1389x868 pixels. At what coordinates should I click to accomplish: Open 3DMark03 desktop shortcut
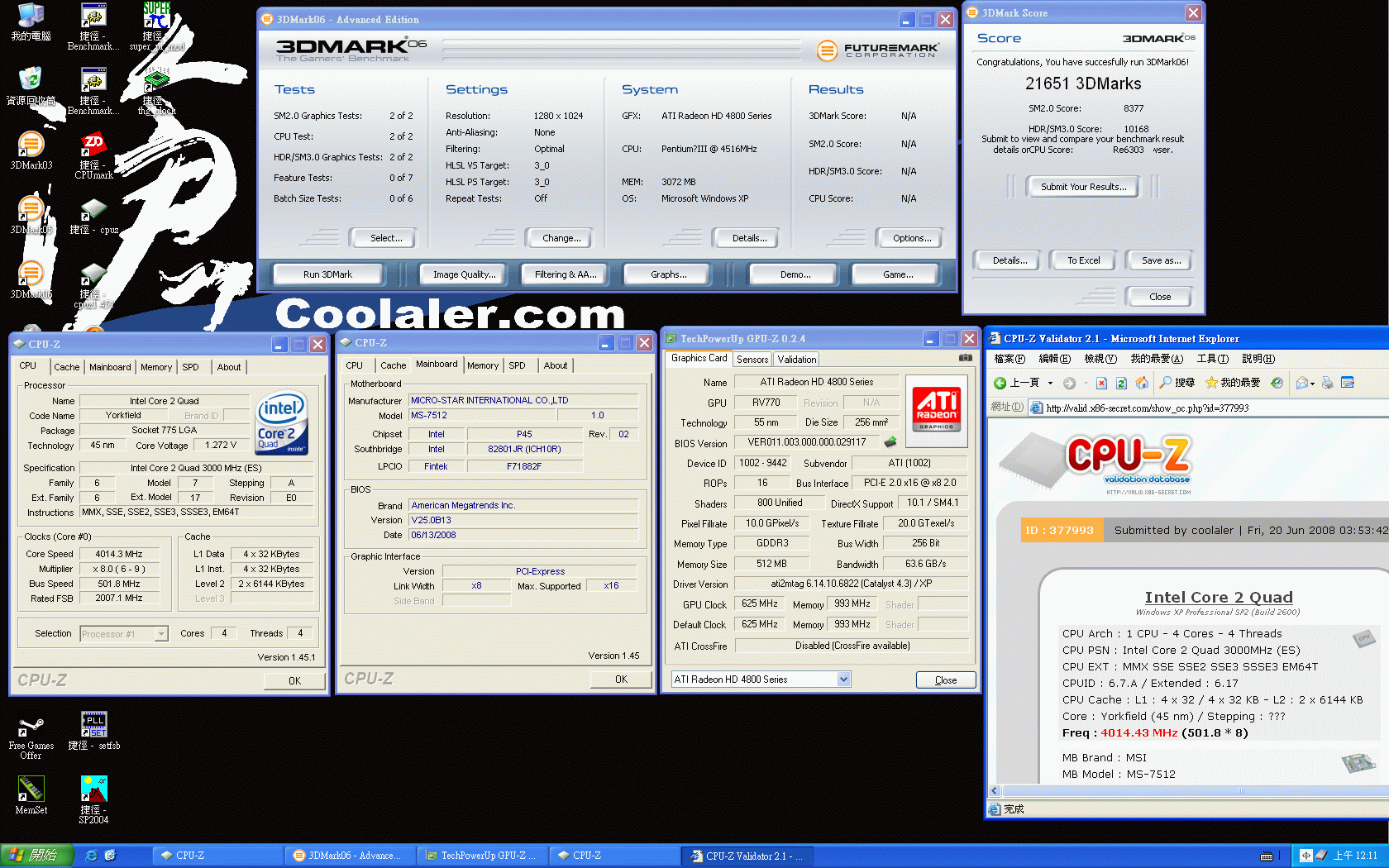click(x=31, y=150)
